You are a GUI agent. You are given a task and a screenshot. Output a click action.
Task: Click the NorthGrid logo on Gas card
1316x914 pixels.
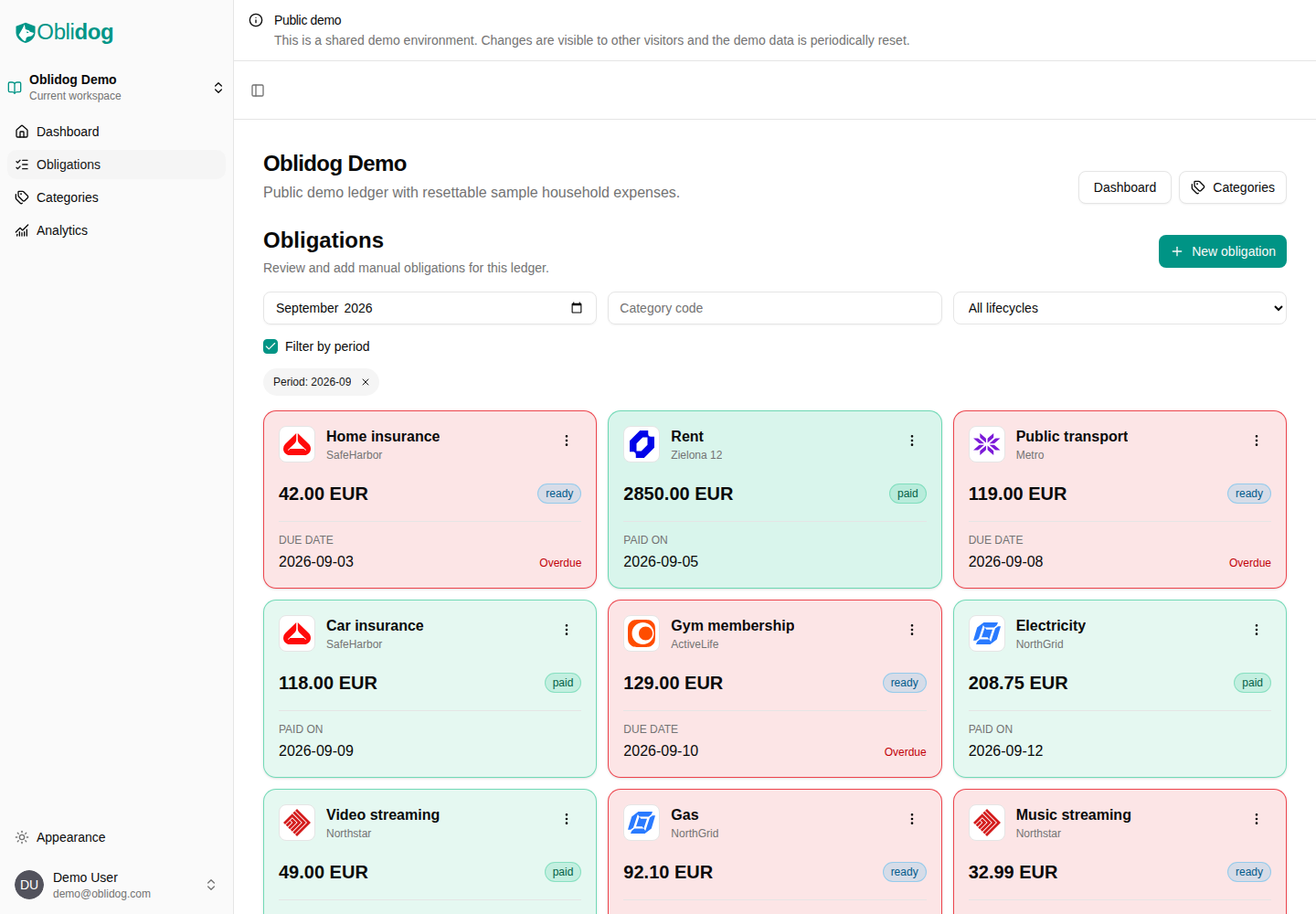pos(642,823)
